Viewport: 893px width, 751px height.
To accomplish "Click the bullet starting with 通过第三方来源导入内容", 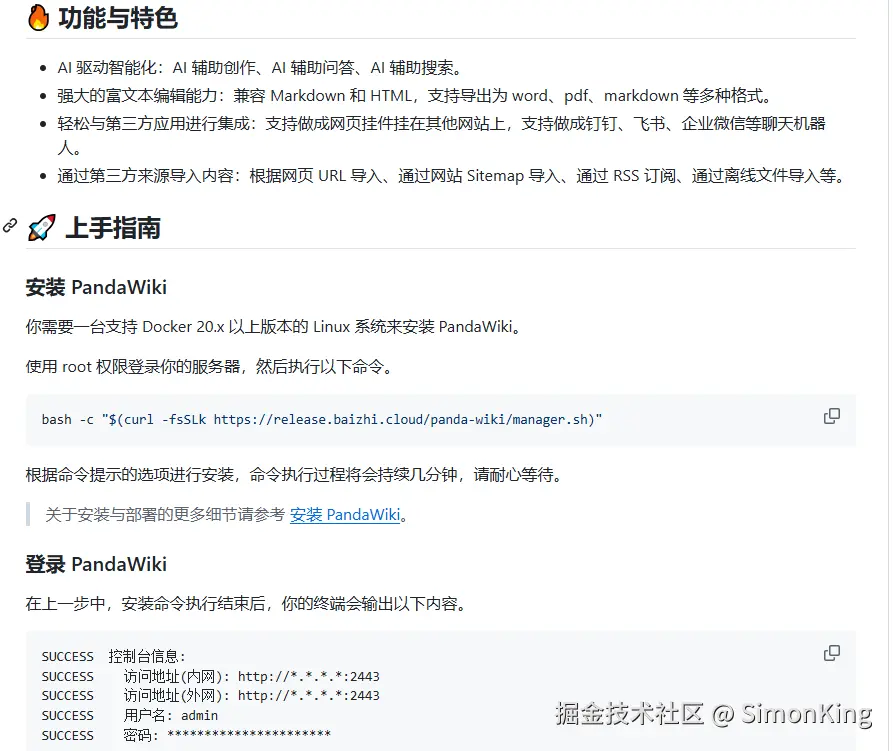I will [x=450, y=176].
